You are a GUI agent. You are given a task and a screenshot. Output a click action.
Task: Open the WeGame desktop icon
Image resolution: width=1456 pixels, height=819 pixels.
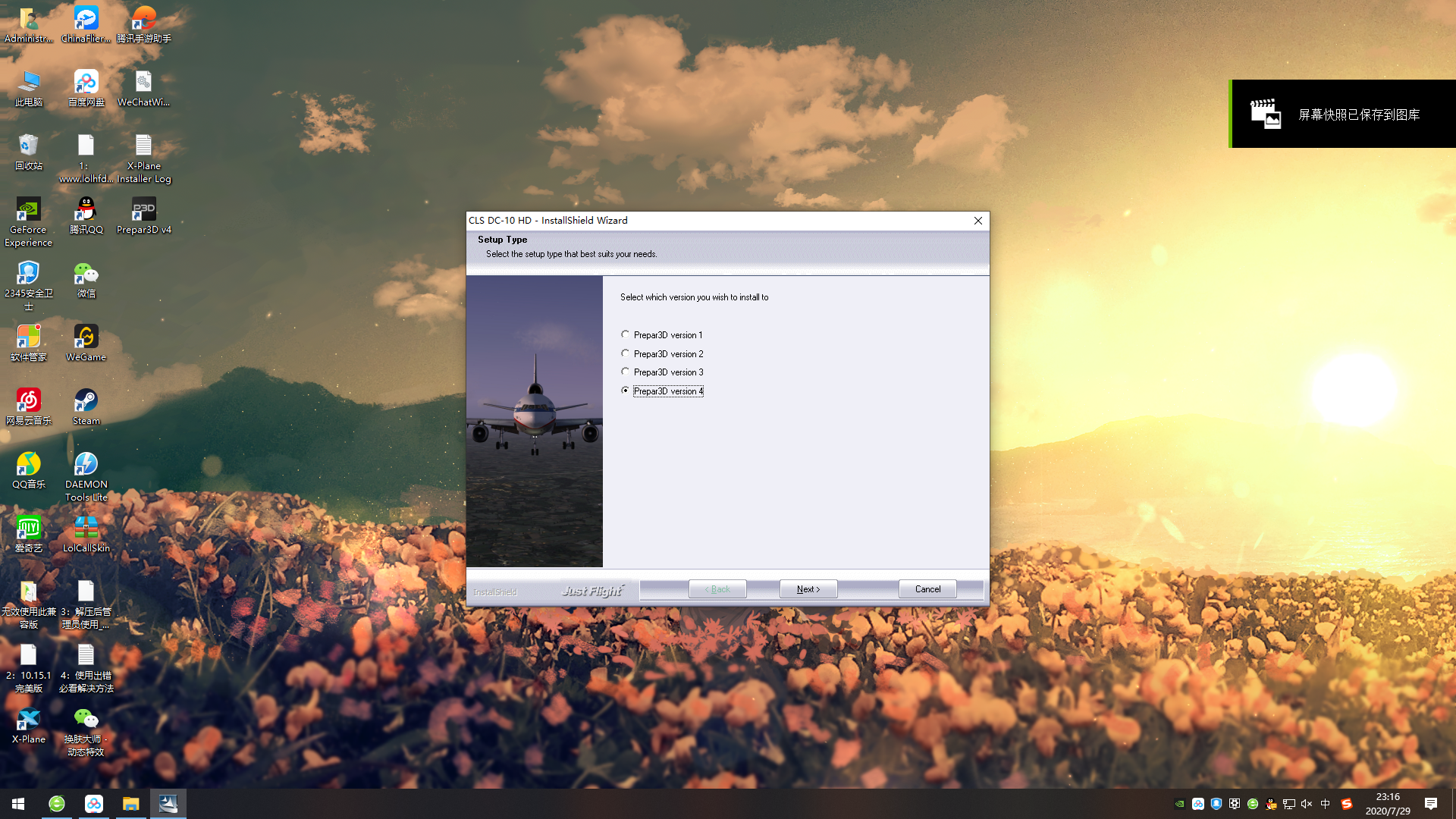(86, 344)
